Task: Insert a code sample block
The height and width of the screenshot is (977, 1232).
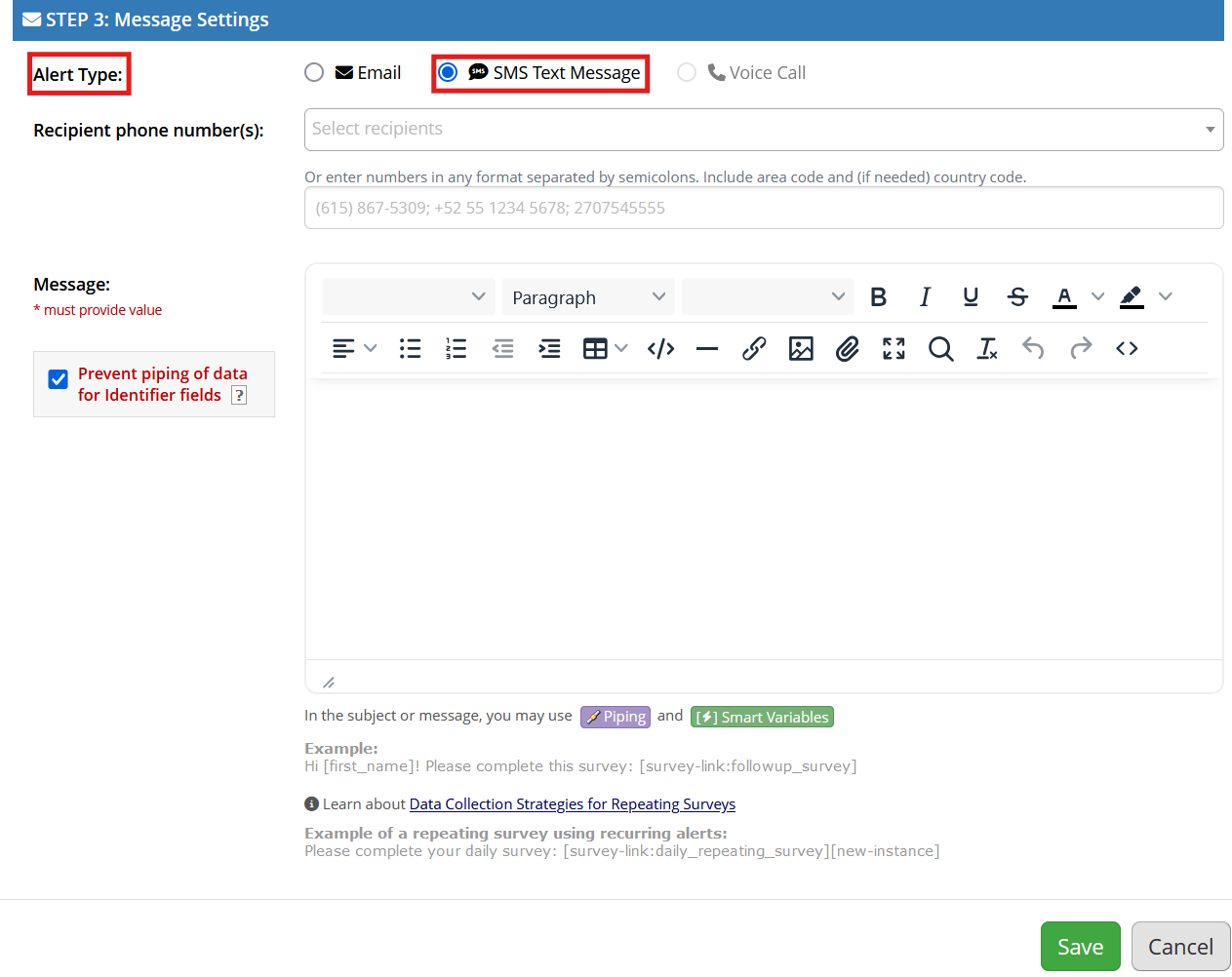Action: tap(661, 348)
